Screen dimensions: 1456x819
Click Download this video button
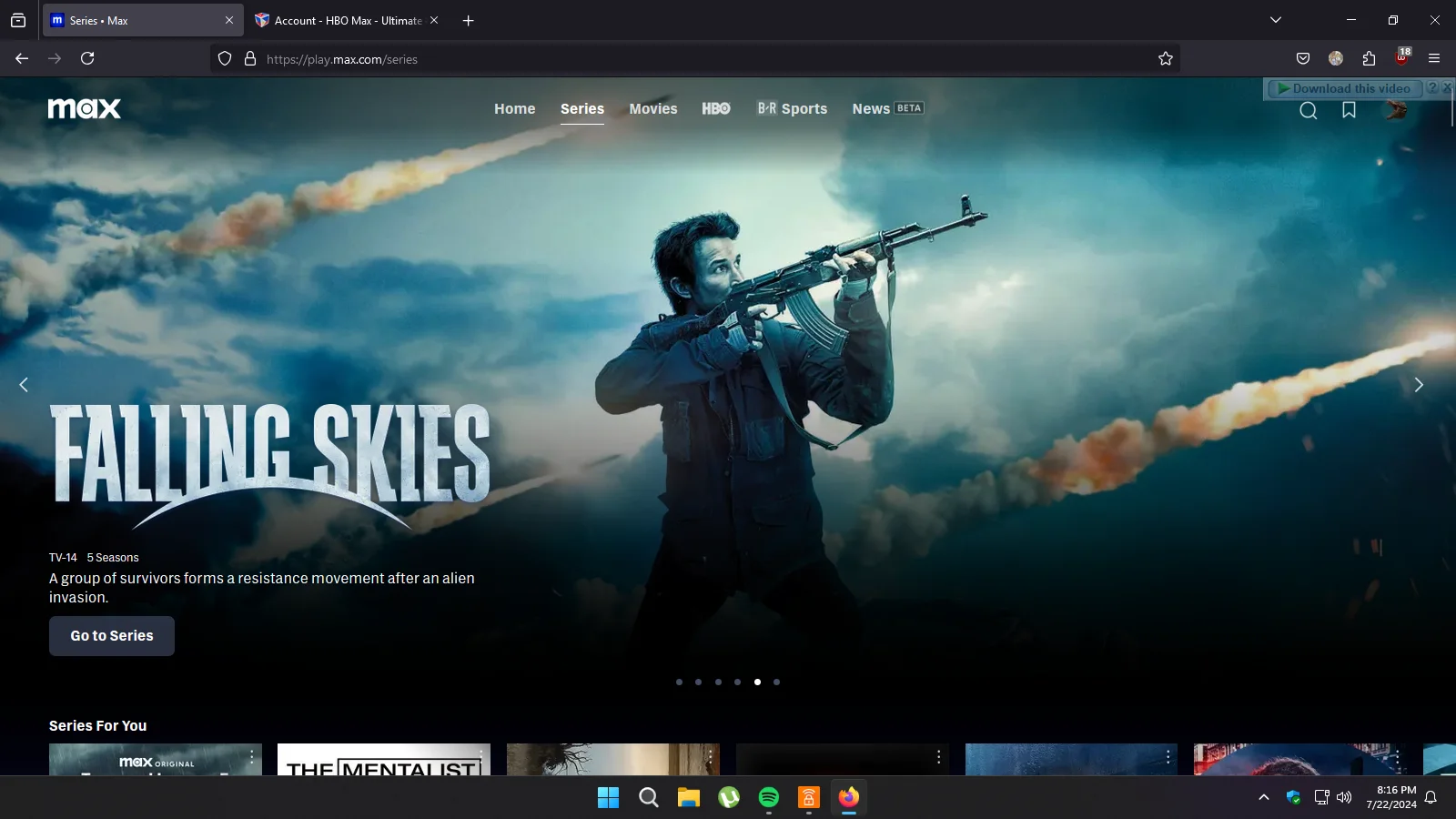pyautogui.click(x=1344, y=88)
